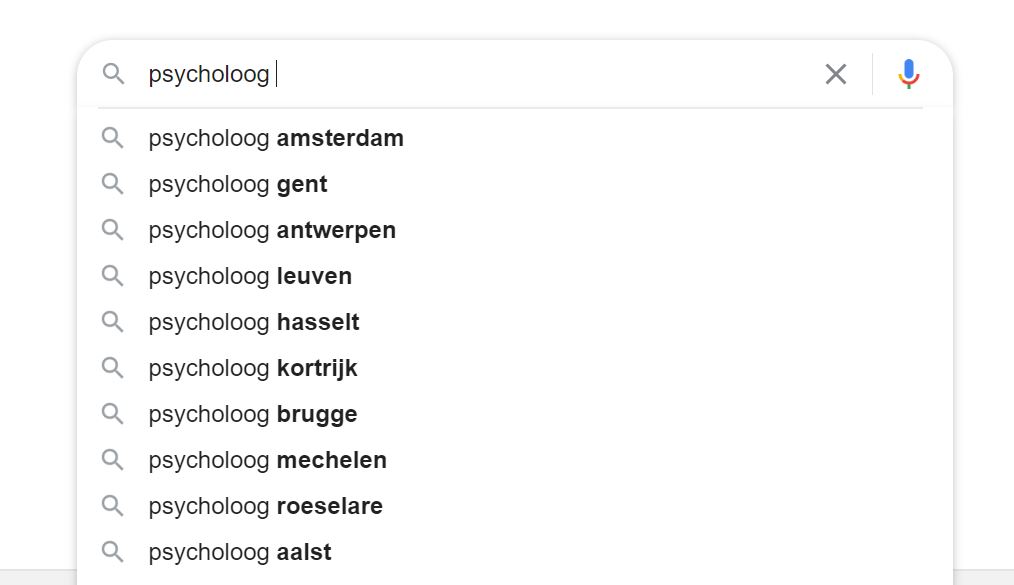
Task: Click the microphone voice search icon
Action: [908, 74]
